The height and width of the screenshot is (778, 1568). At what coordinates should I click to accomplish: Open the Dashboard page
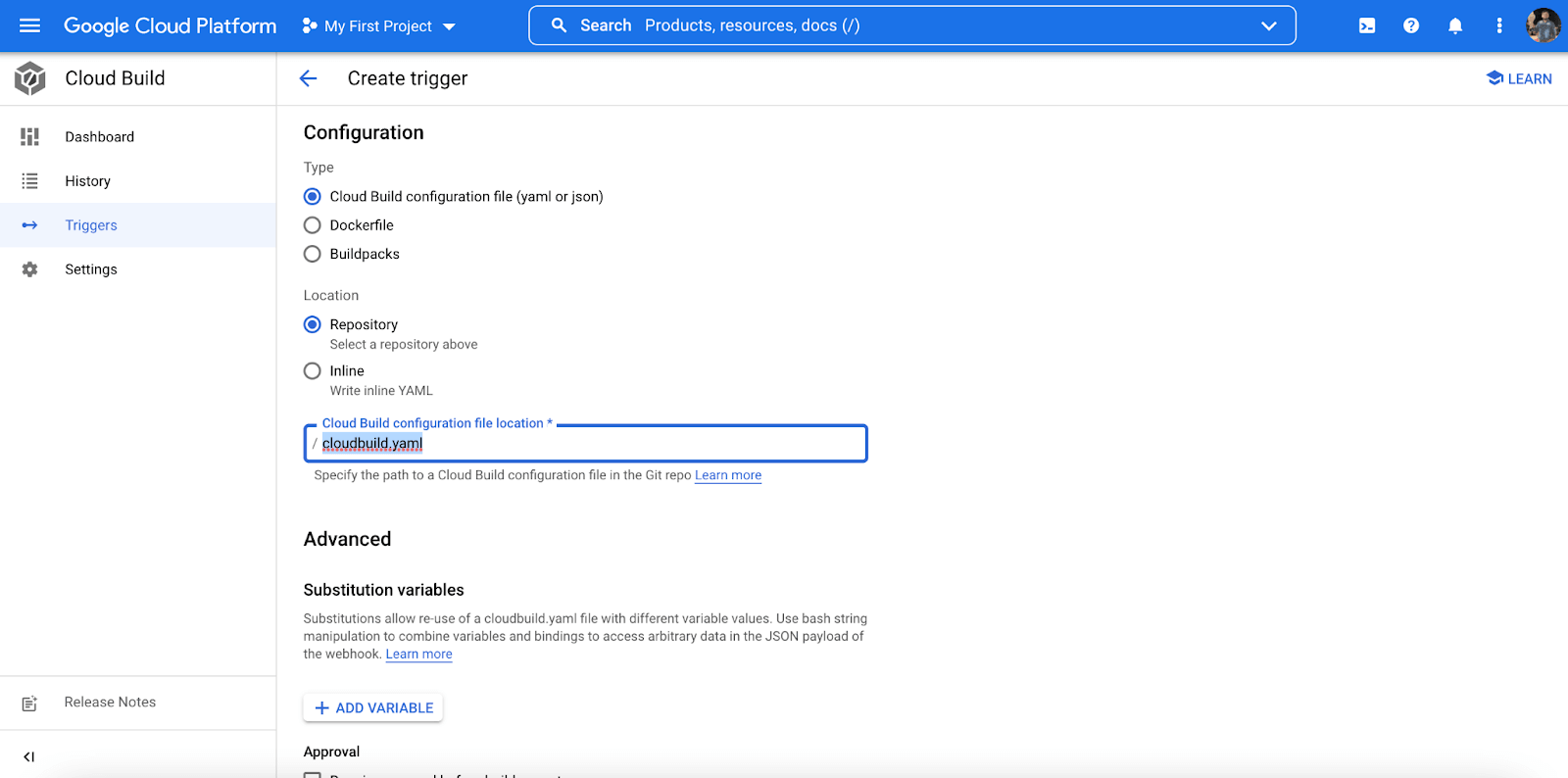(x=99, y=137)
